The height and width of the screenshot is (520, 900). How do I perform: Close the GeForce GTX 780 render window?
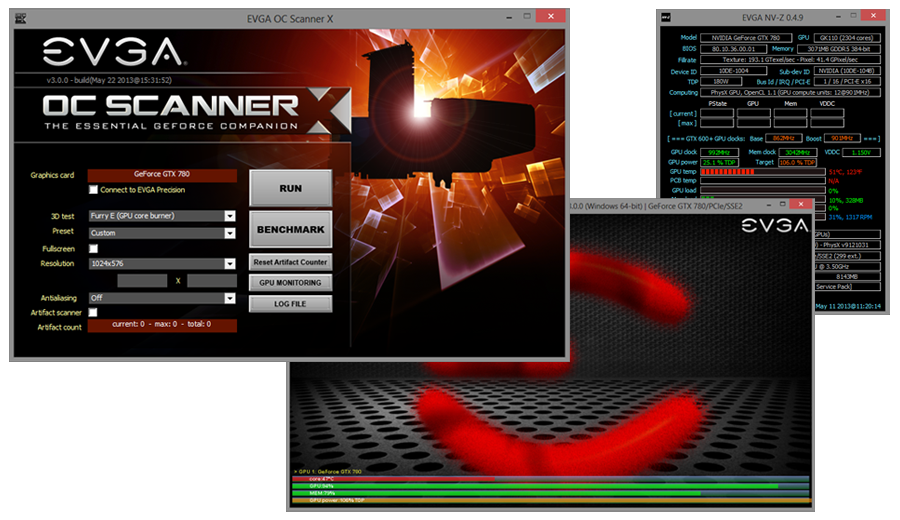point(801,204)
